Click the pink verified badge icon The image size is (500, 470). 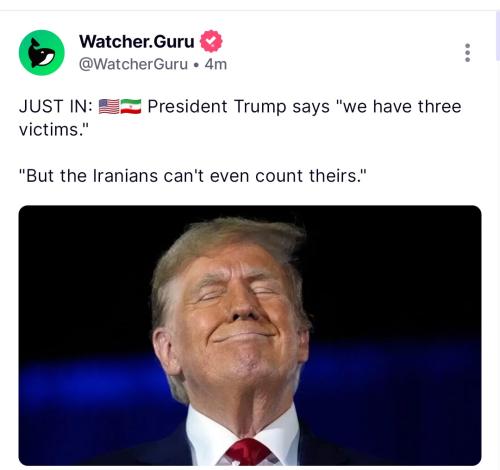click(211, 41)
